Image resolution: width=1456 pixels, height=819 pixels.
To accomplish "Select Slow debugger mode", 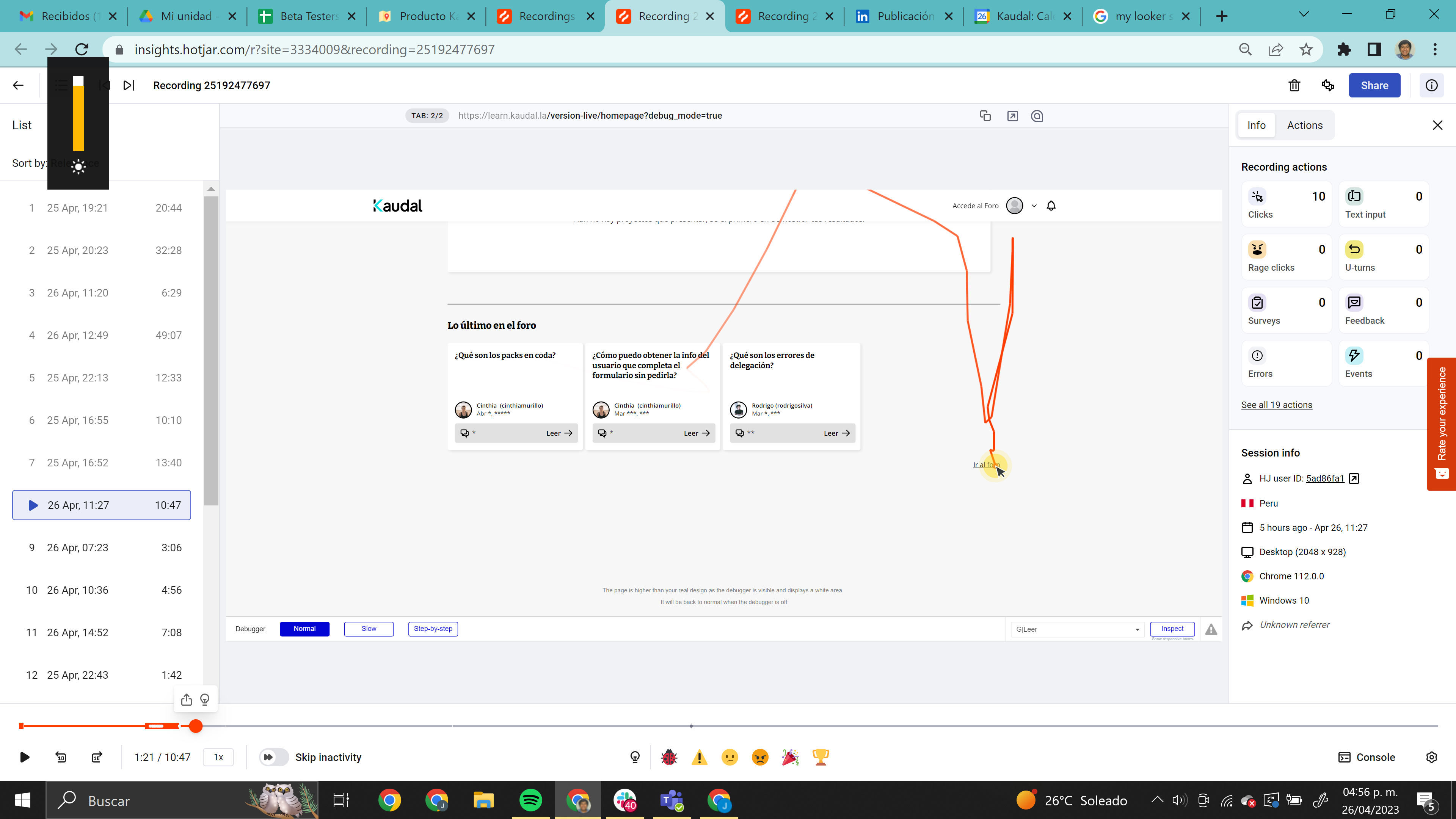I will [x=369, y=629].
